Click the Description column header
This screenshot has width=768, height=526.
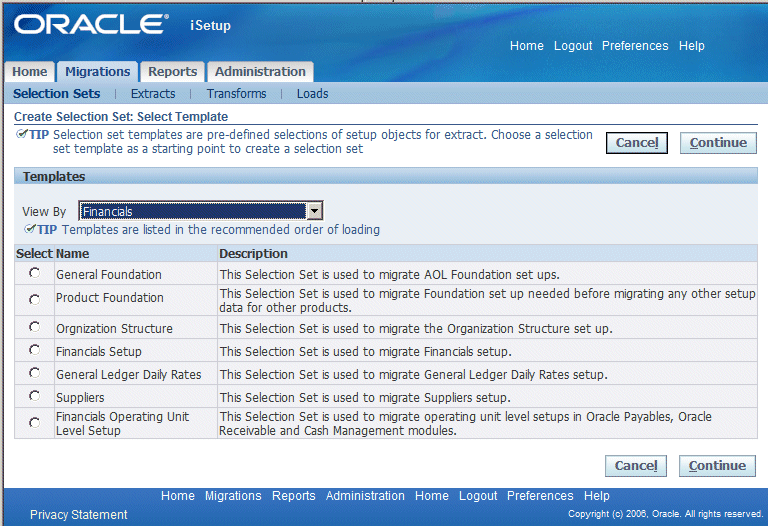(x=253, y=253)
